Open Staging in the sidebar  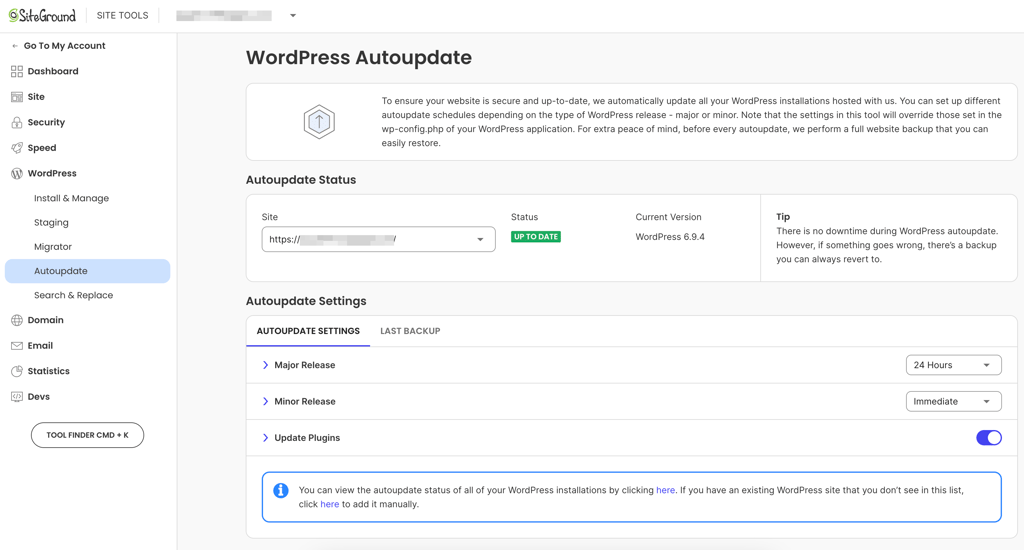coord(51,222)
